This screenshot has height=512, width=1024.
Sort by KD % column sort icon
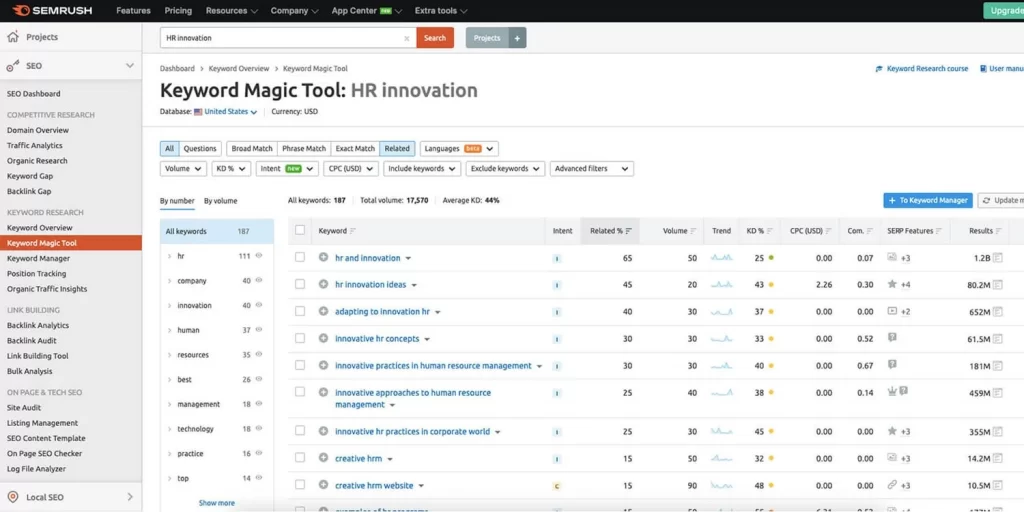pyautogui.click(x=770, y=231)
